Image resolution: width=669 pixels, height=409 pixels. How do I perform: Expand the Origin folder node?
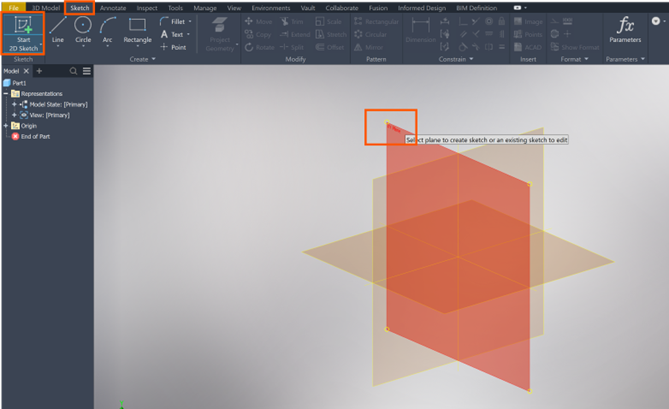coord(6,125)
